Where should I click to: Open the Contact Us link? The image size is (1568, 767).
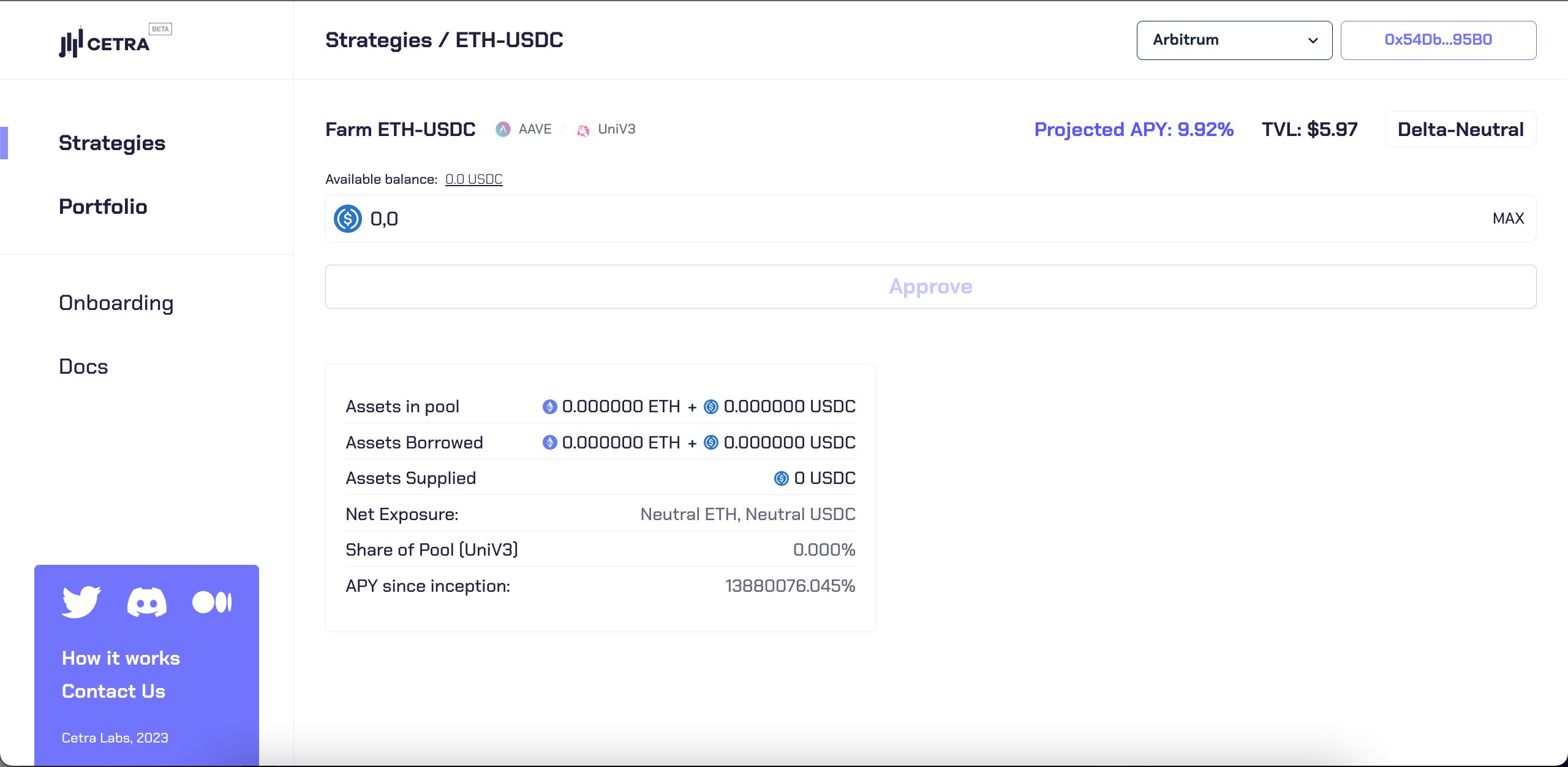[113, 691]
